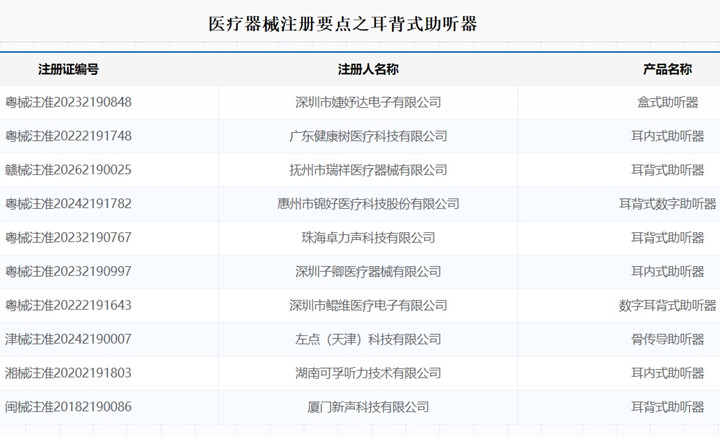This screenshot has width=720, height=436.
Task: Select registration number 粤械注准20222191748
Action: 68,136
